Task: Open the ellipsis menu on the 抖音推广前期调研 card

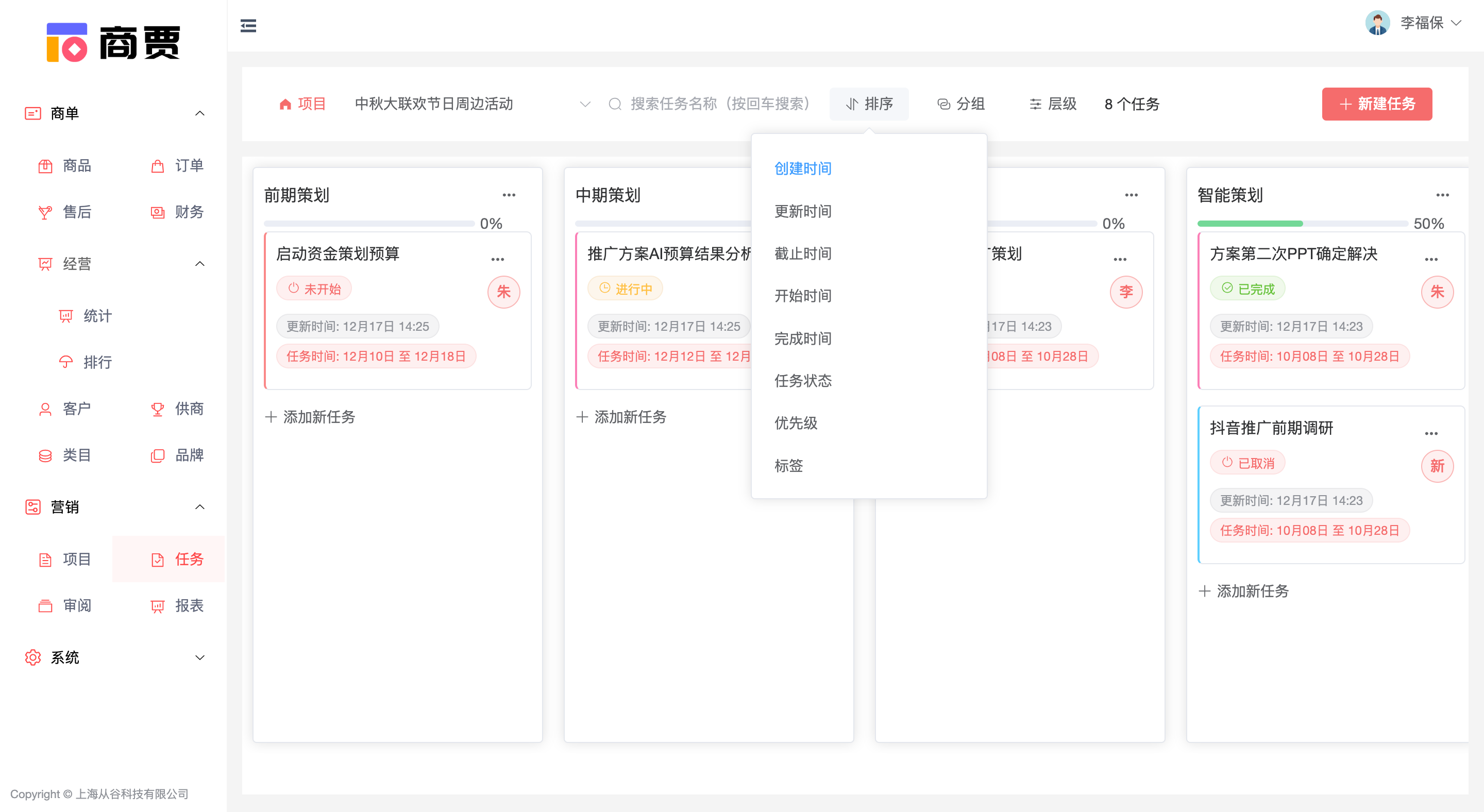Action: tap(1430, 434)
